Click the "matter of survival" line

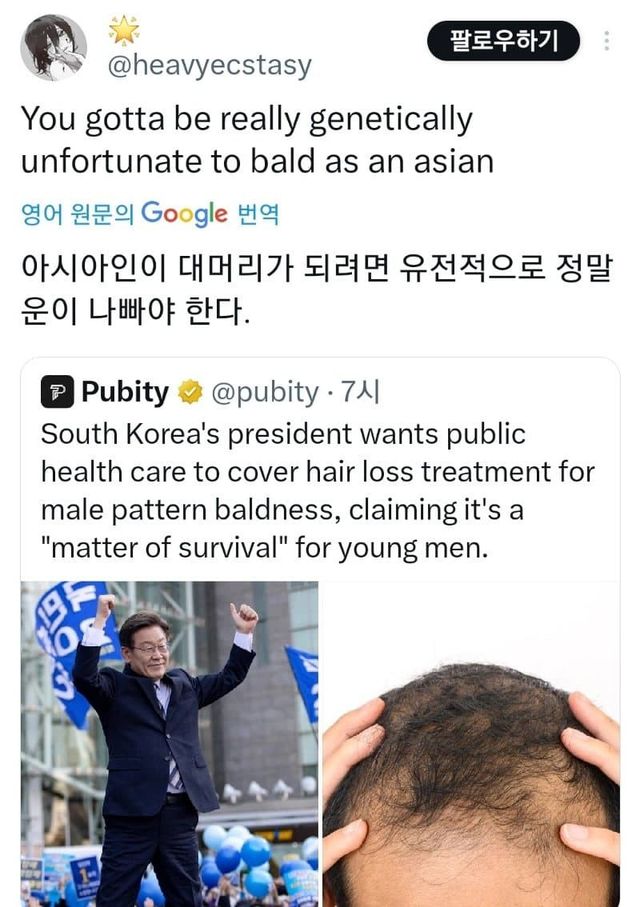(264, 548)
